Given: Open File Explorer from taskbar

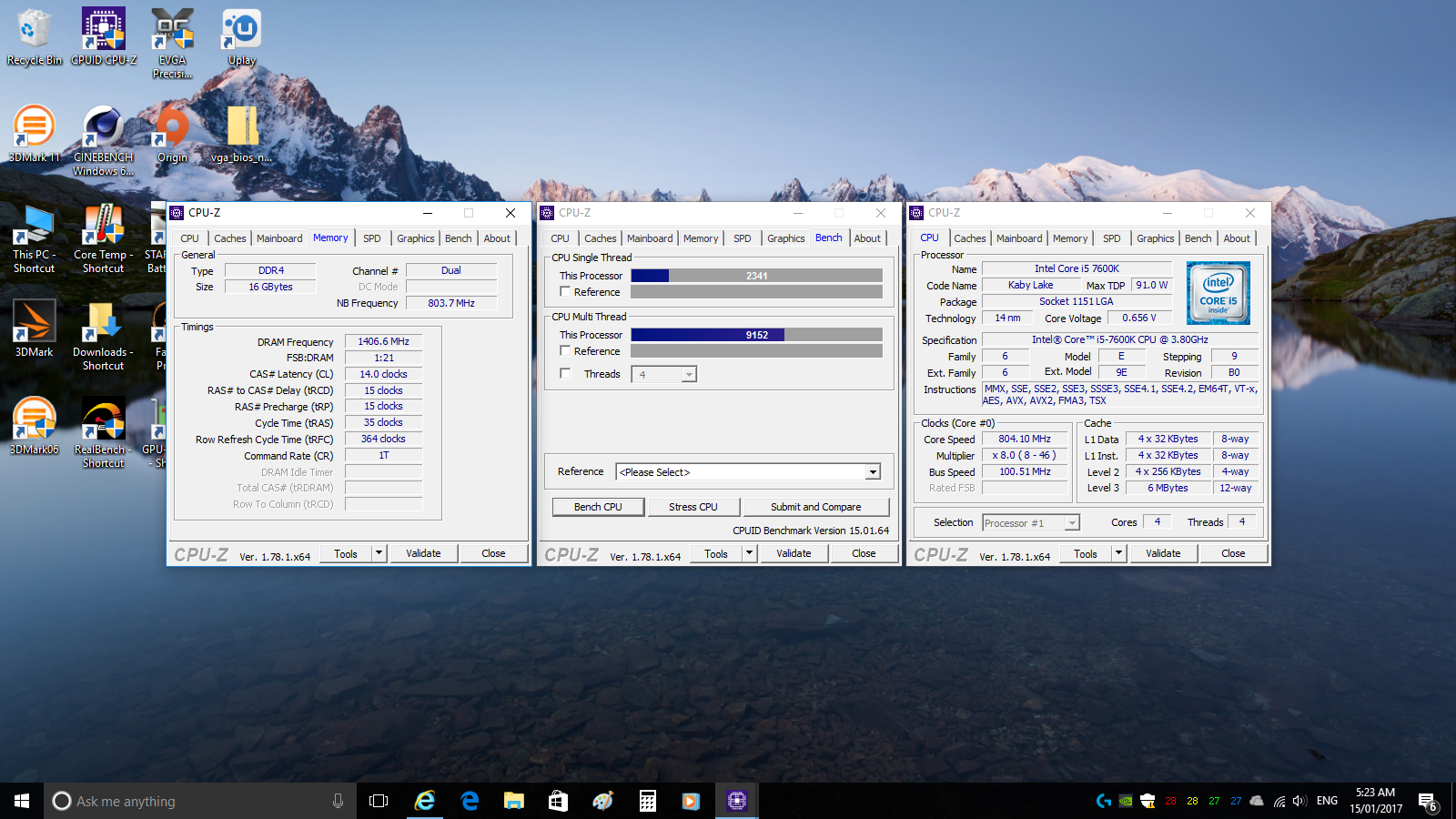Looking at the screenshot, I should coord(514,801).
